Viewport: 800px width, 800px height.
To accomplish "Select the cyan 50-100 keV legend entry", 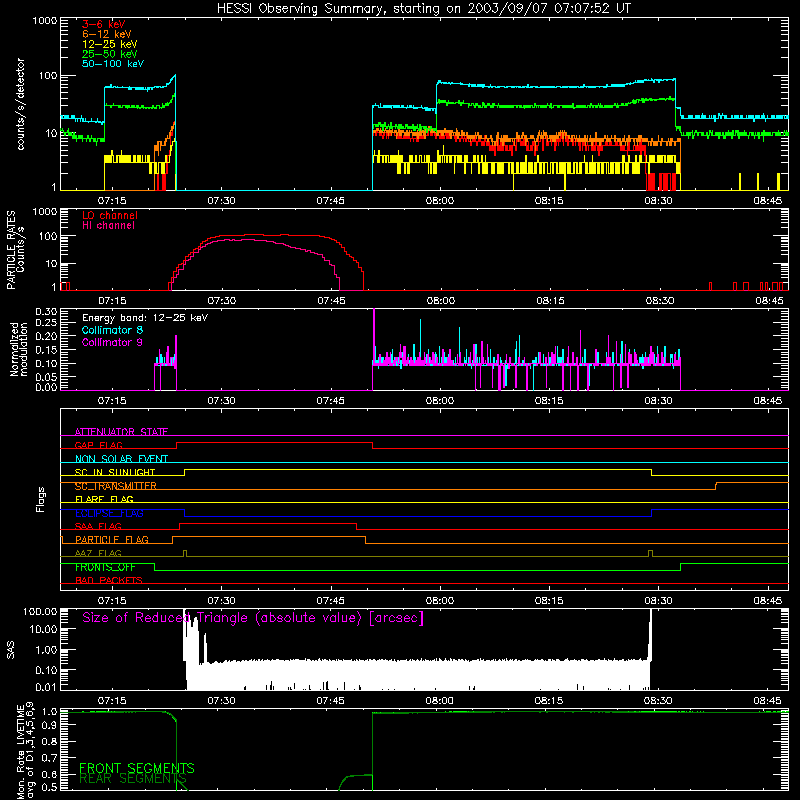I will click(113, 64).
